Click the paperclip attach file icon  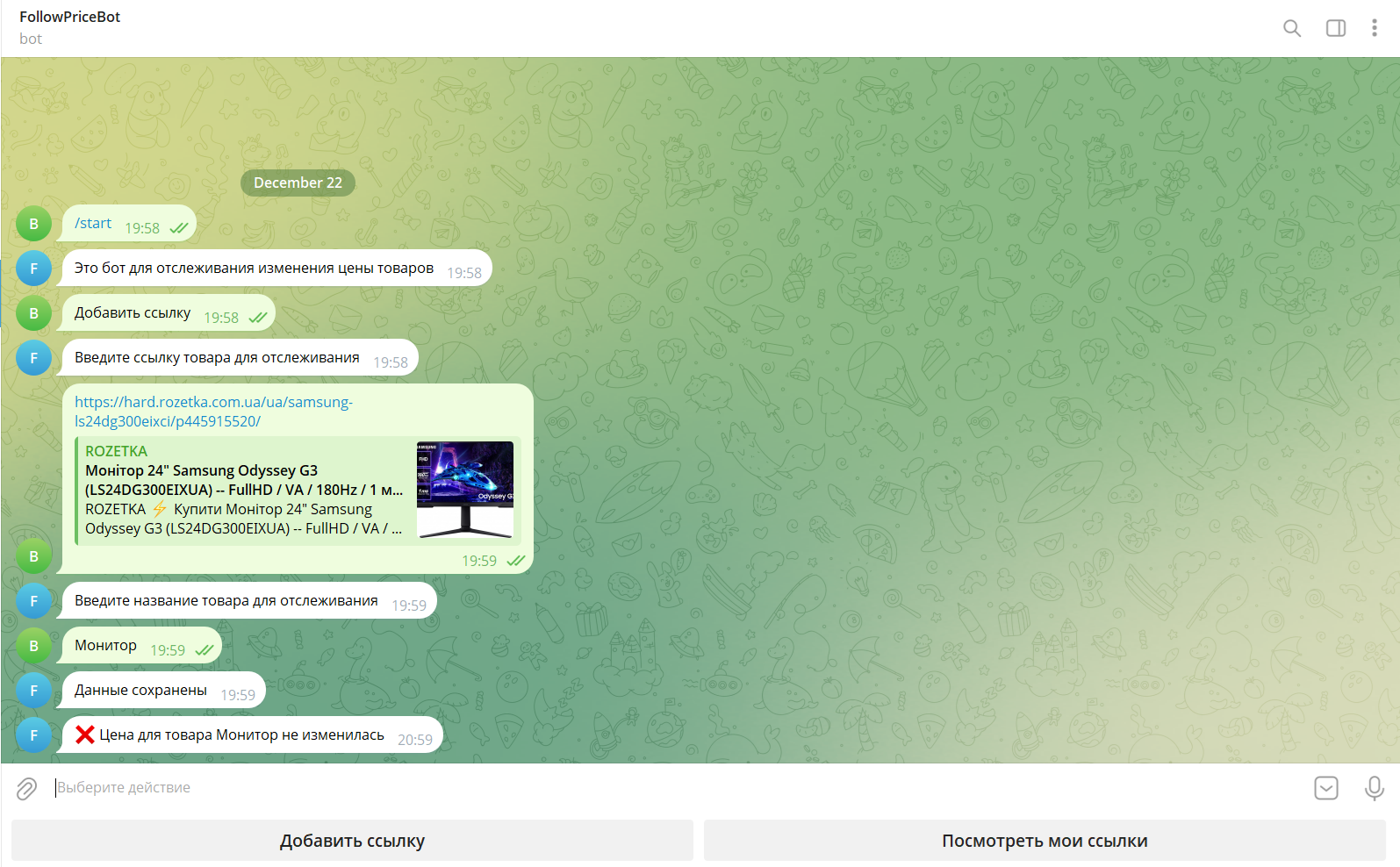(26, 788)
